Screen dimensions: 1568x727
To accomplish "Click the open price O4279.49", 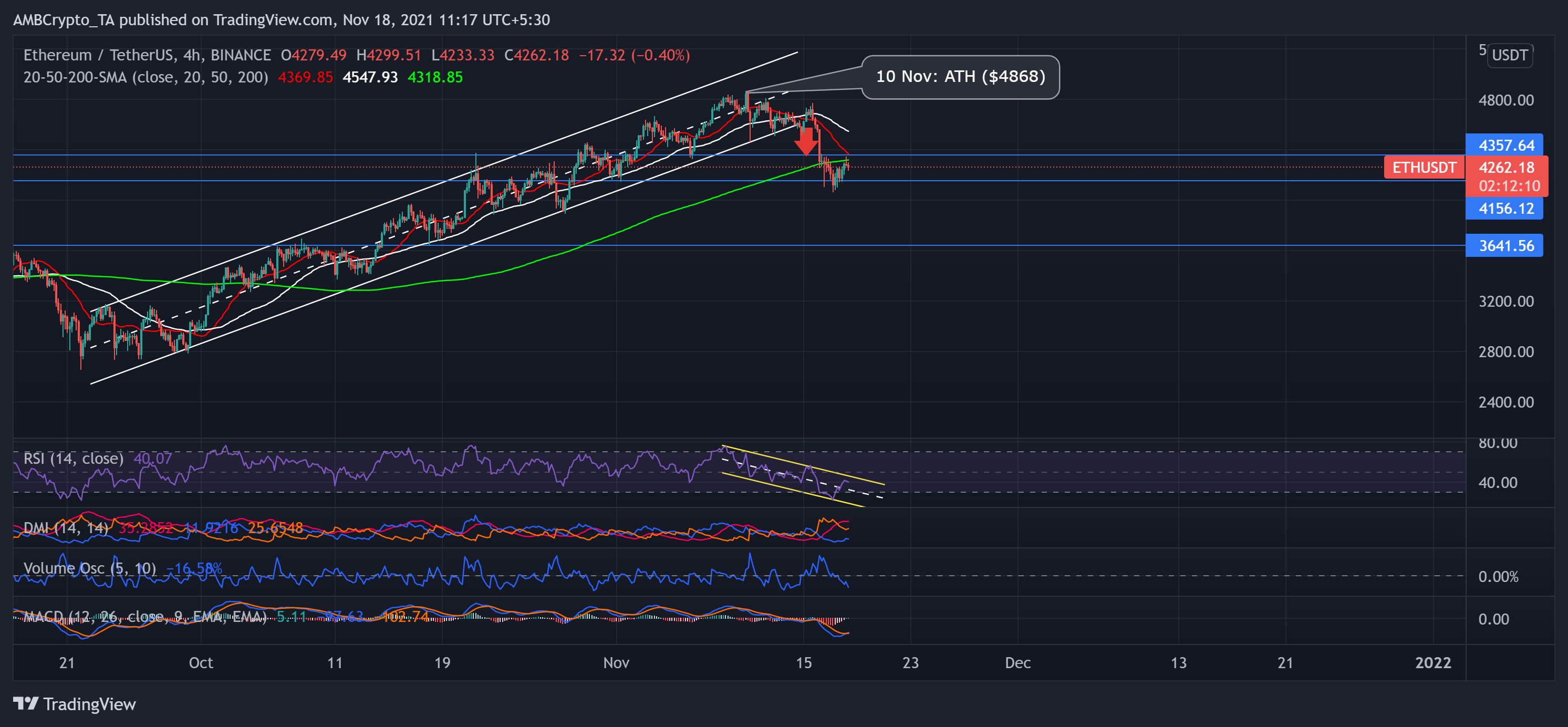I will [x=314, y=55].
